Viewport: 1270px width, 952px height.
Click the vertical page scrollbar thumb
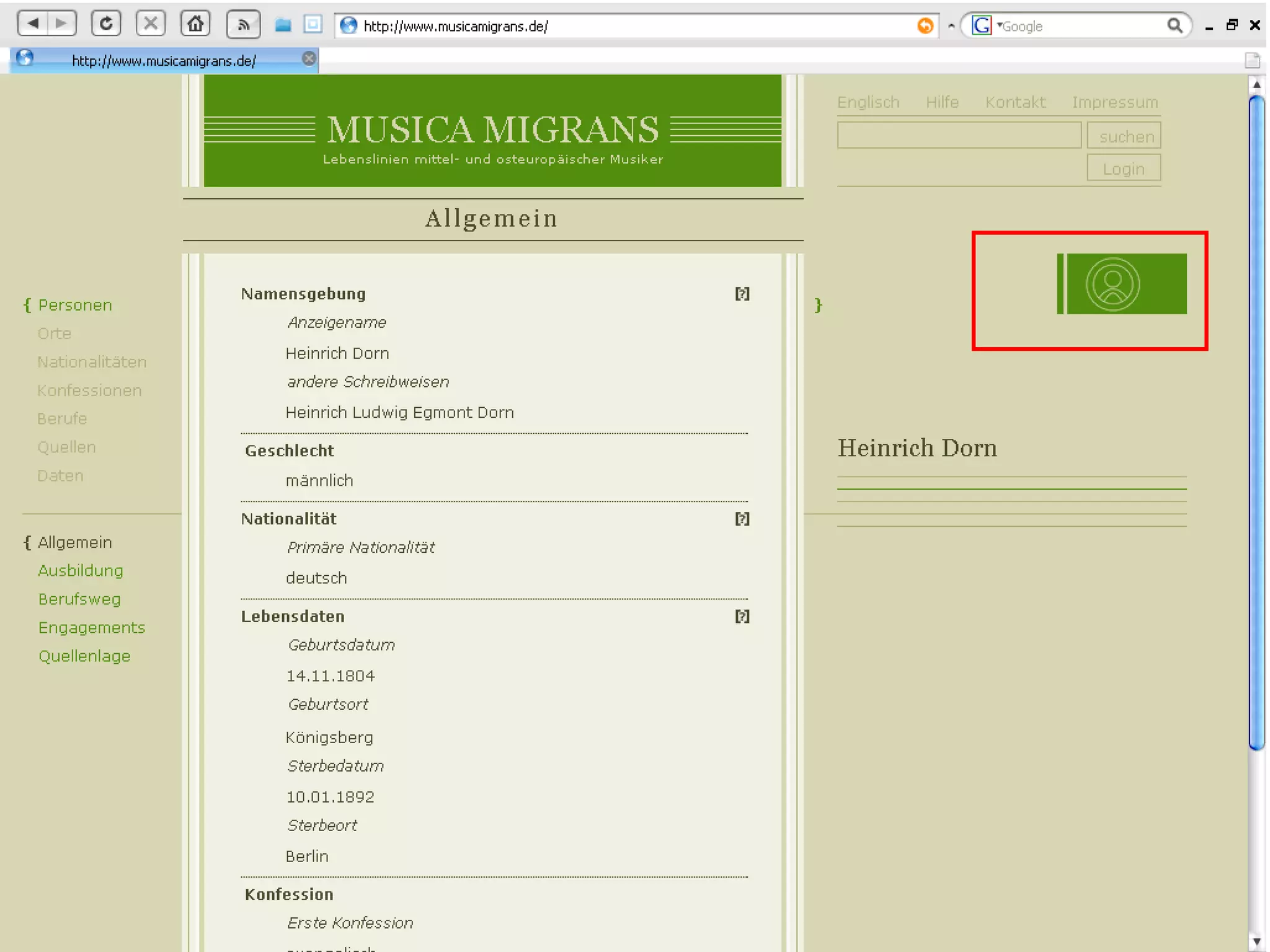tap(1256, 421)
